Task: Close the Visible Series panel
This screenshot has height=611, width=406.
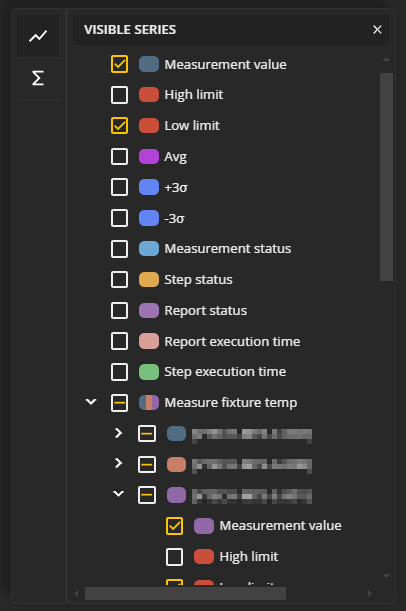Action: click(x=377, y=30)
